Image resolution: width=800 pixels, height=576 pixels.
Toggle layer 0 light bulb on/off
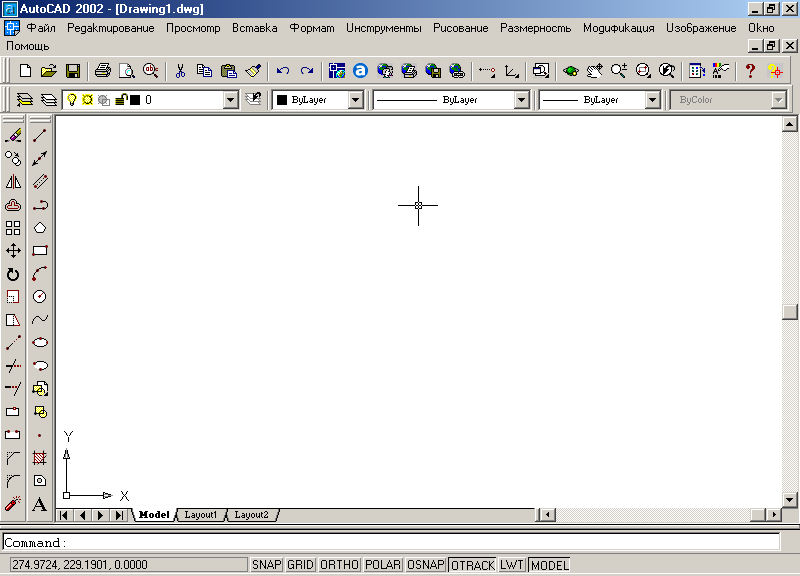pos(72,99)
